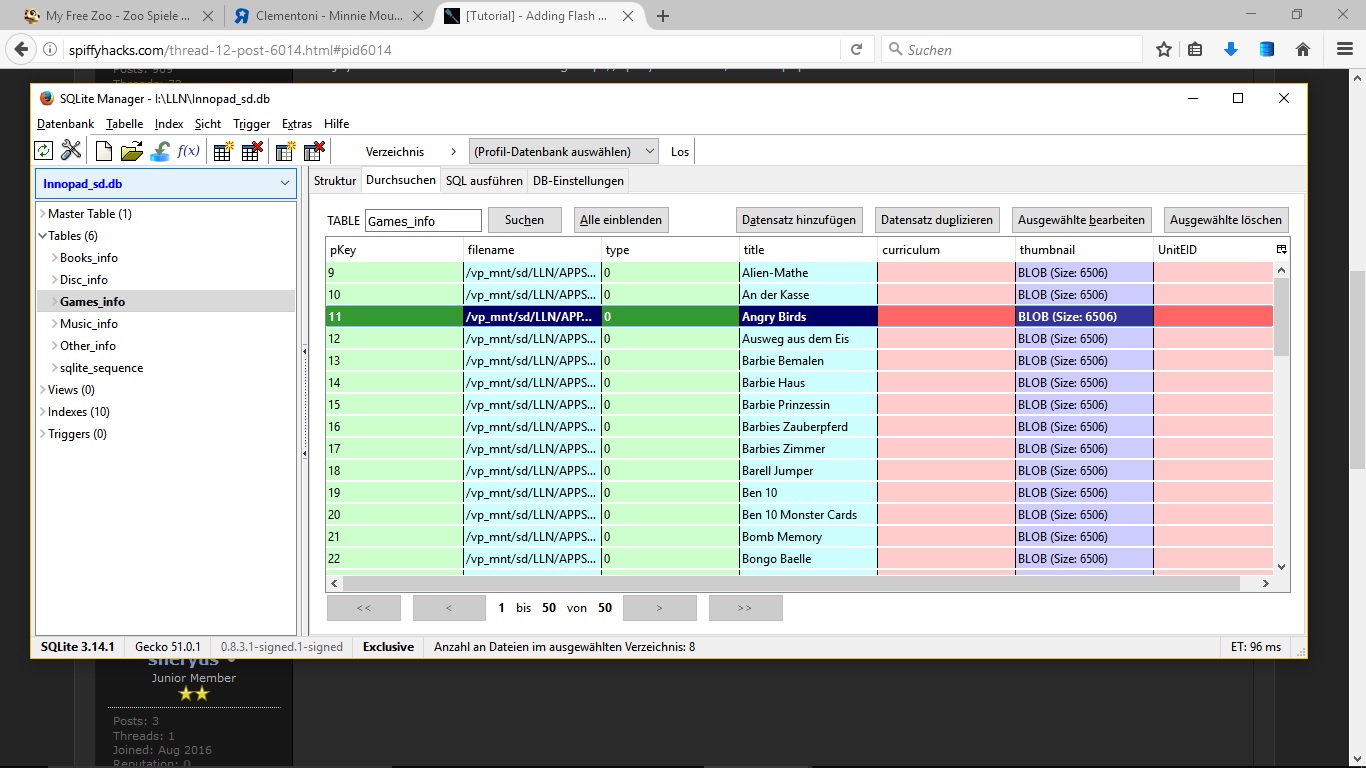The width and height of the screenshot is (1366, 768).
Task: Click the new database blank-page icon
Action: (104, 151)
